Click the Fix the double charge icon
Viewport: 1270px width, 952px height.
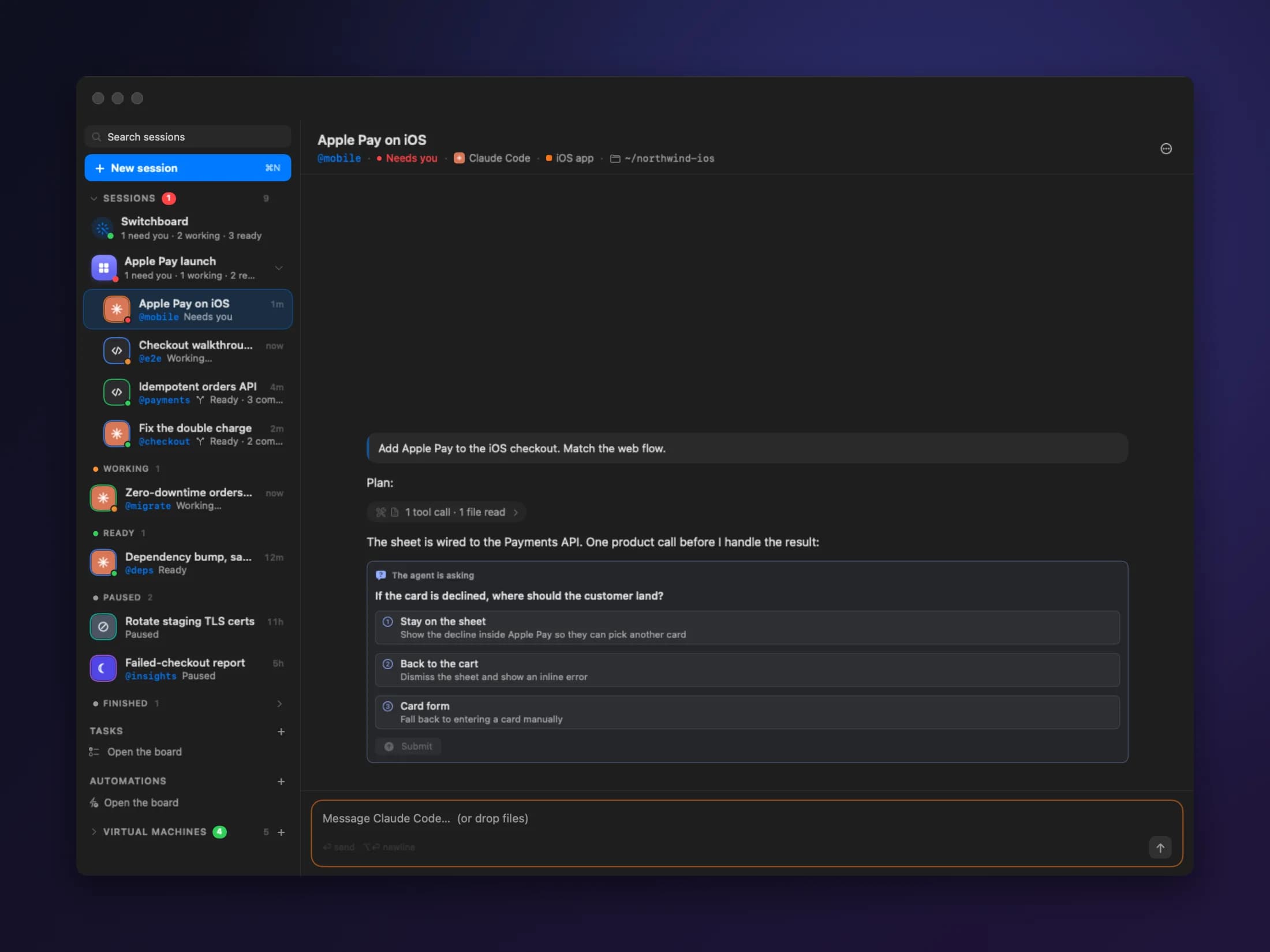[117, 434]
